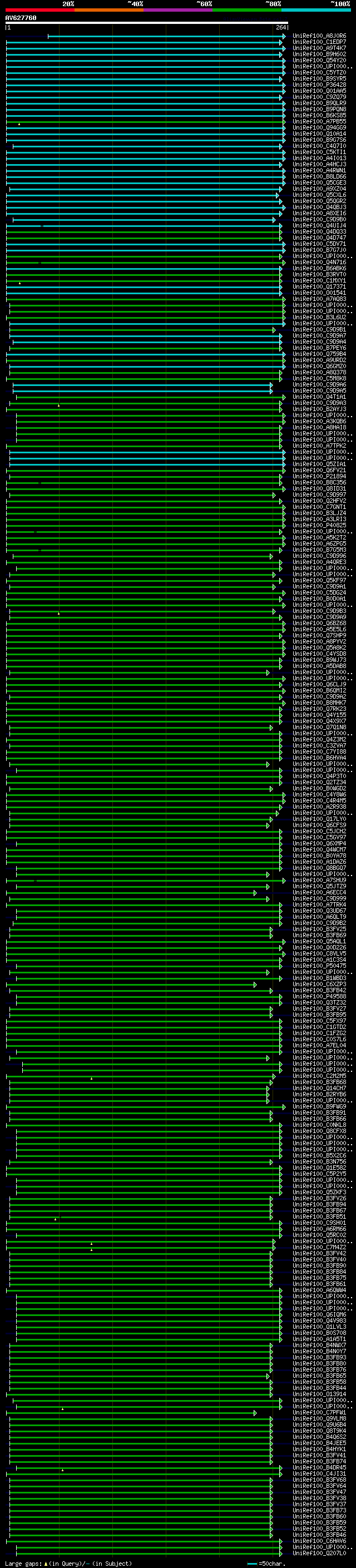
Task: Click the orange ~40% legend segment
Action: pos(109,10)
